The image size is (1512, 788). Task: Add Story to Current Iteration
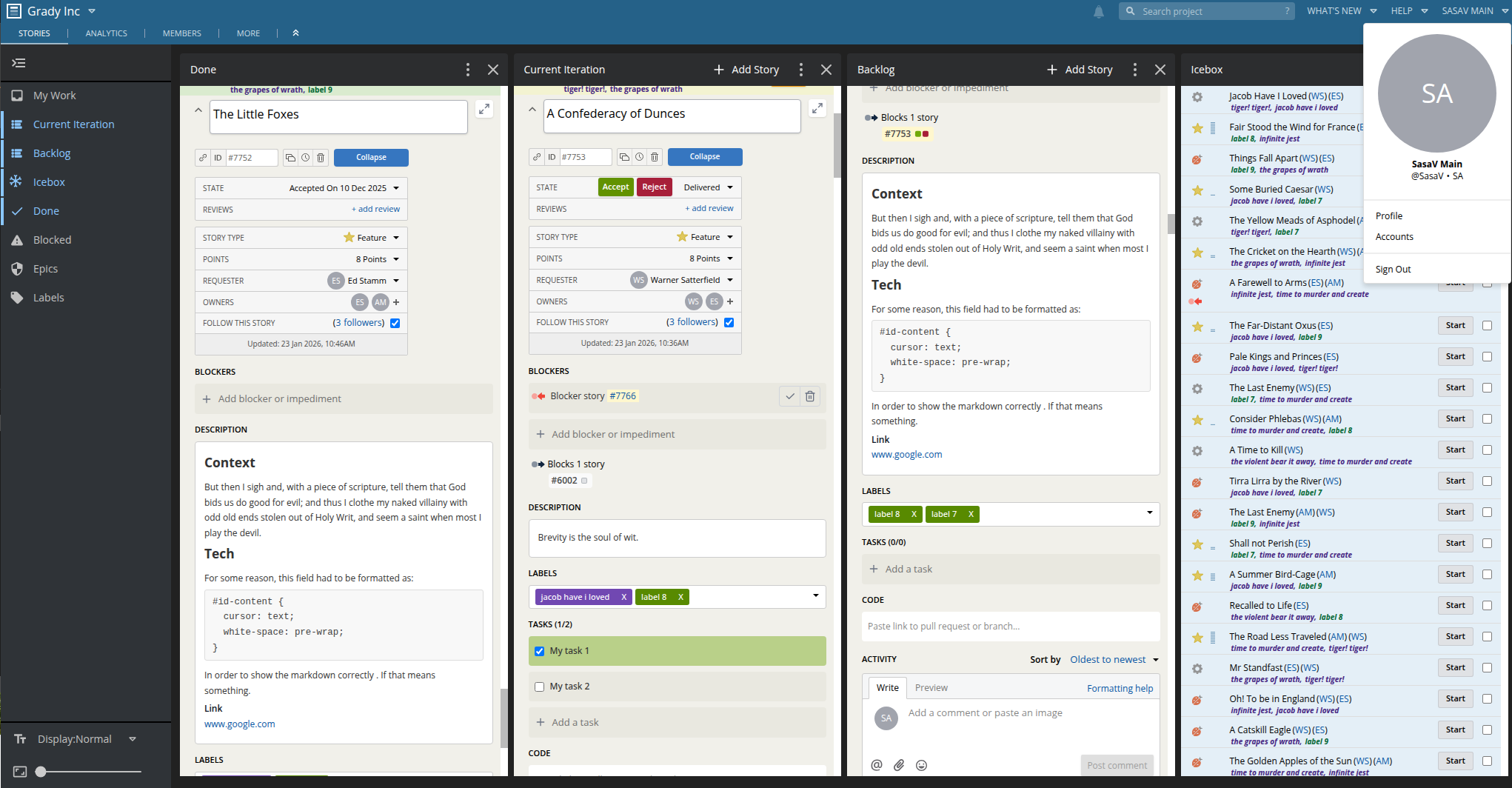[746, 70]
